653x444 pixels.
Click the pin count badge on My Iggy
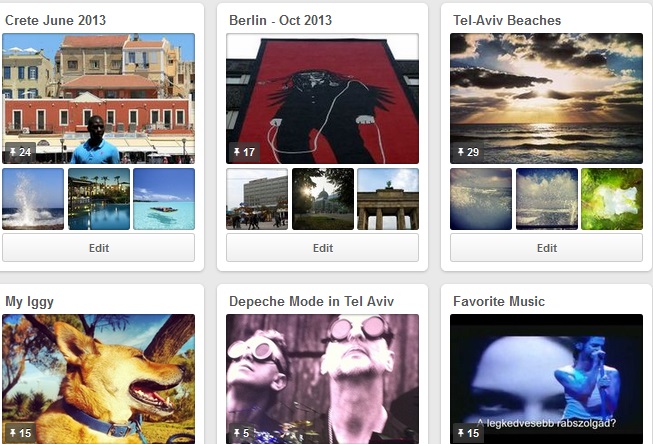coord(20,433)
